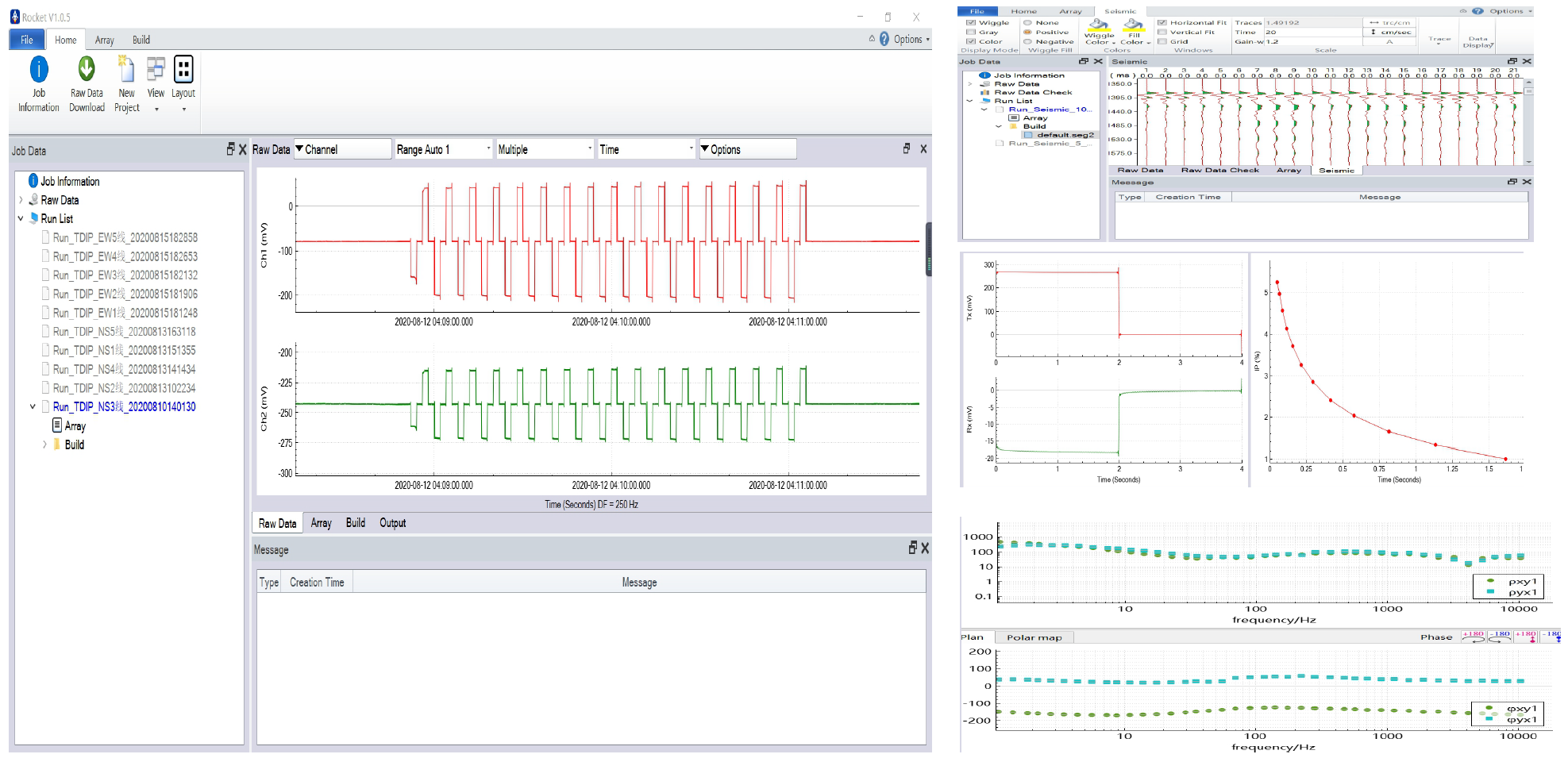
Task: Click the trc/cm horizontal scale button
Action: tap(1389, 23)
